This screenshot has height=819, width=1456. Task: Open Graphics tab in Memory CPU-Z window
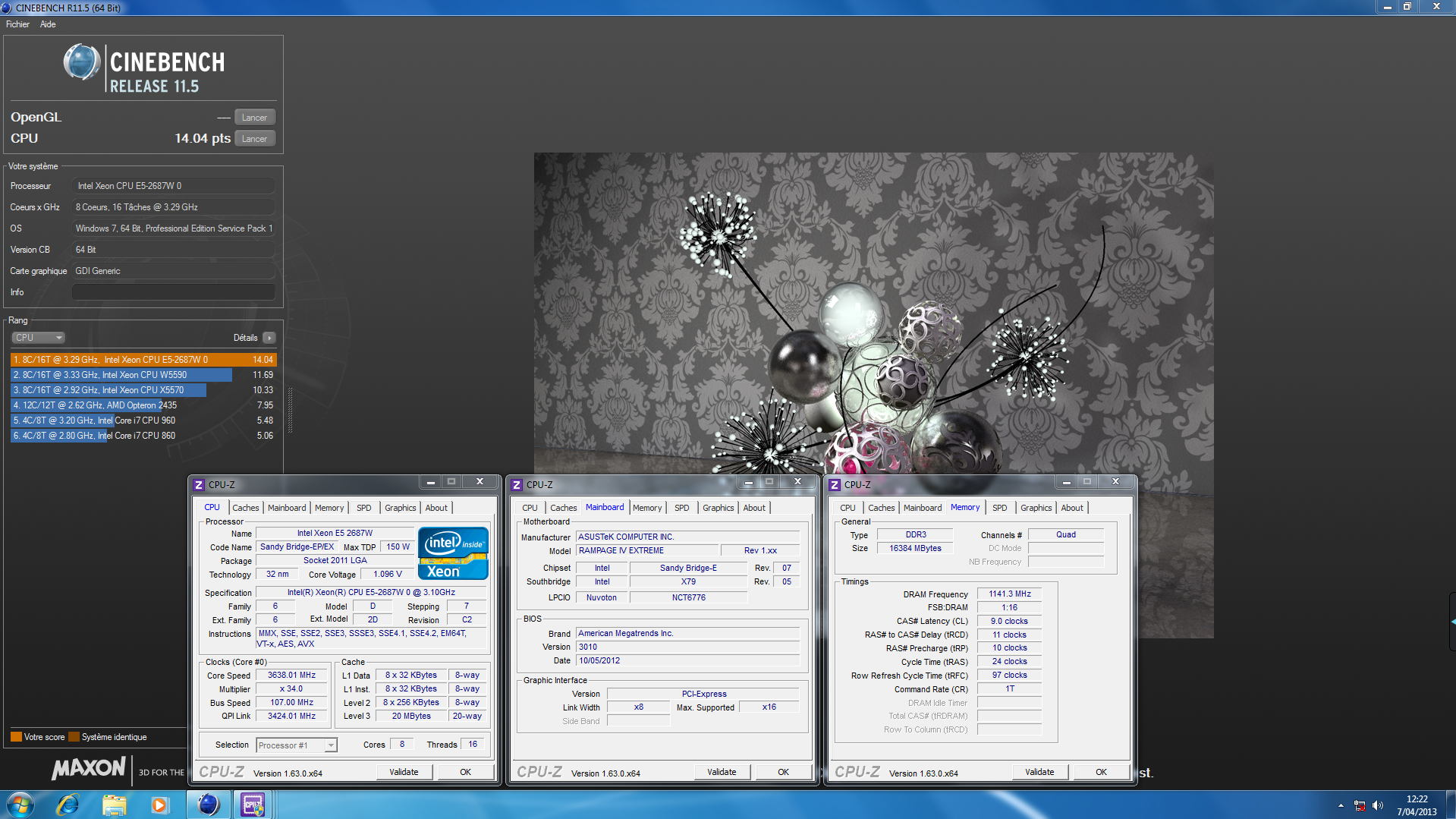pyautogui.click(x=1036, y=508)
